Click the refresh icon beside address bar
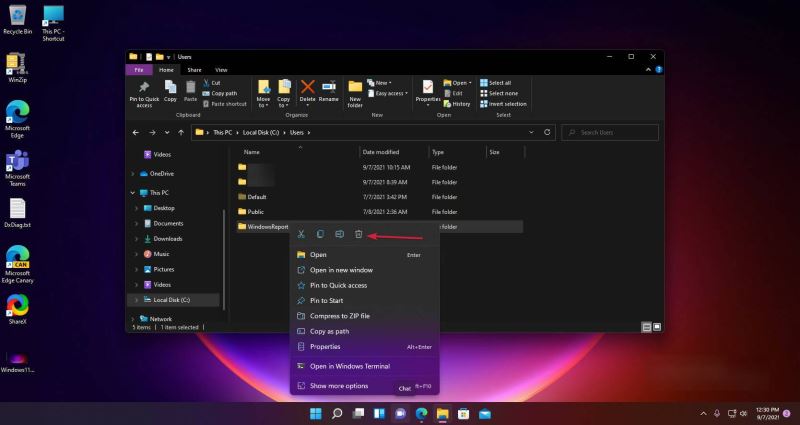This screenshot has height=425, width=800. pos(548,132)
